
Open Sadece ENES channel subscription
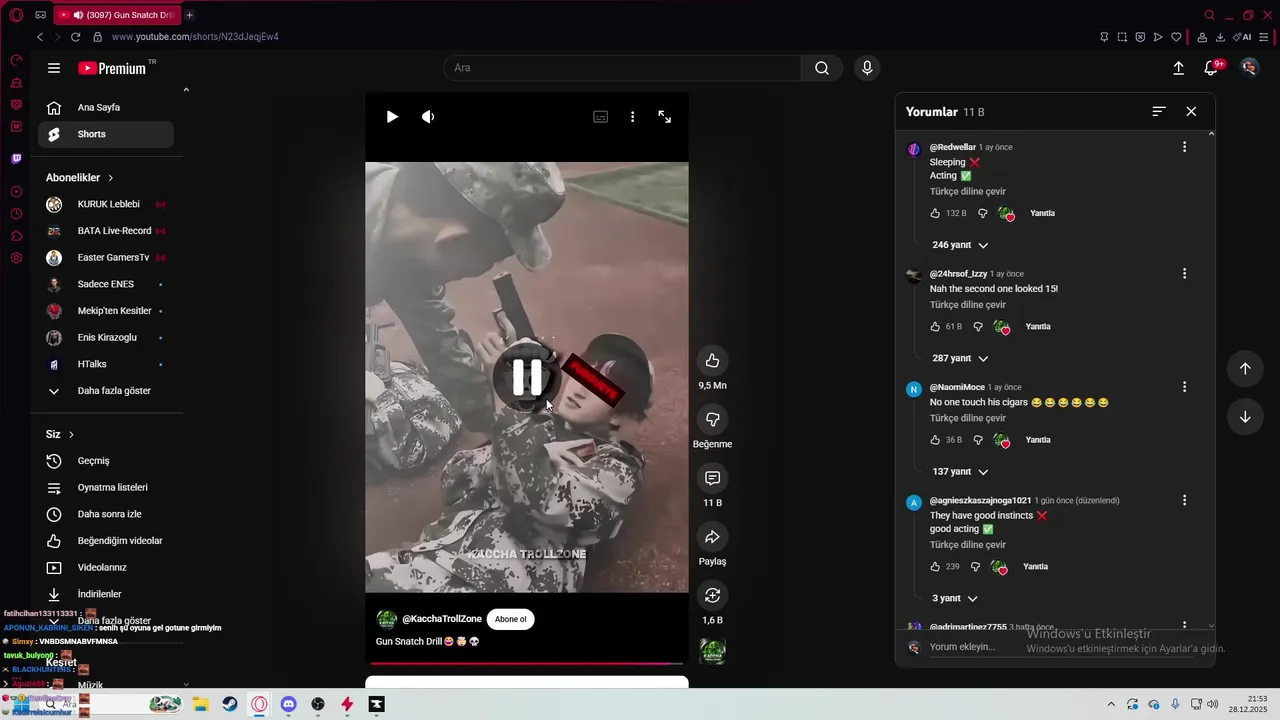[106, 284]
